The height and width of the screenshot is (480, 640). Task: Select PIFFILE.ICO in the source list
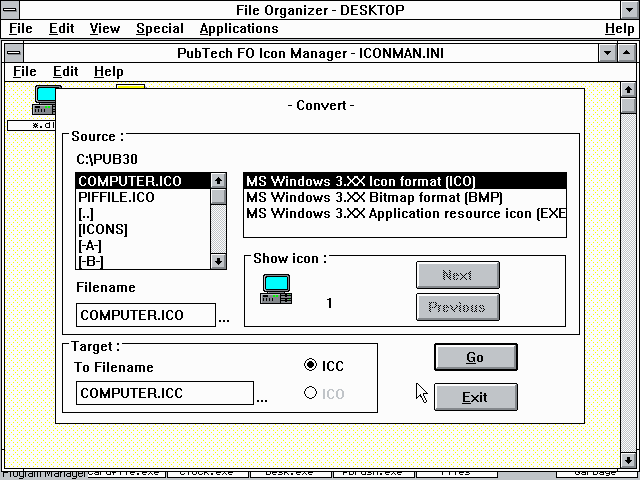(x=116, y=197)
